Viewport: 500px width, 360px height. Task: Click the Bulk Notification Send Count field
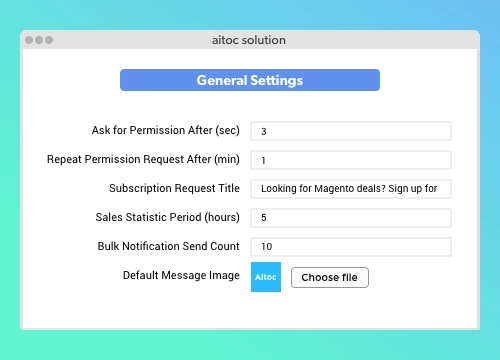(351, 247)
